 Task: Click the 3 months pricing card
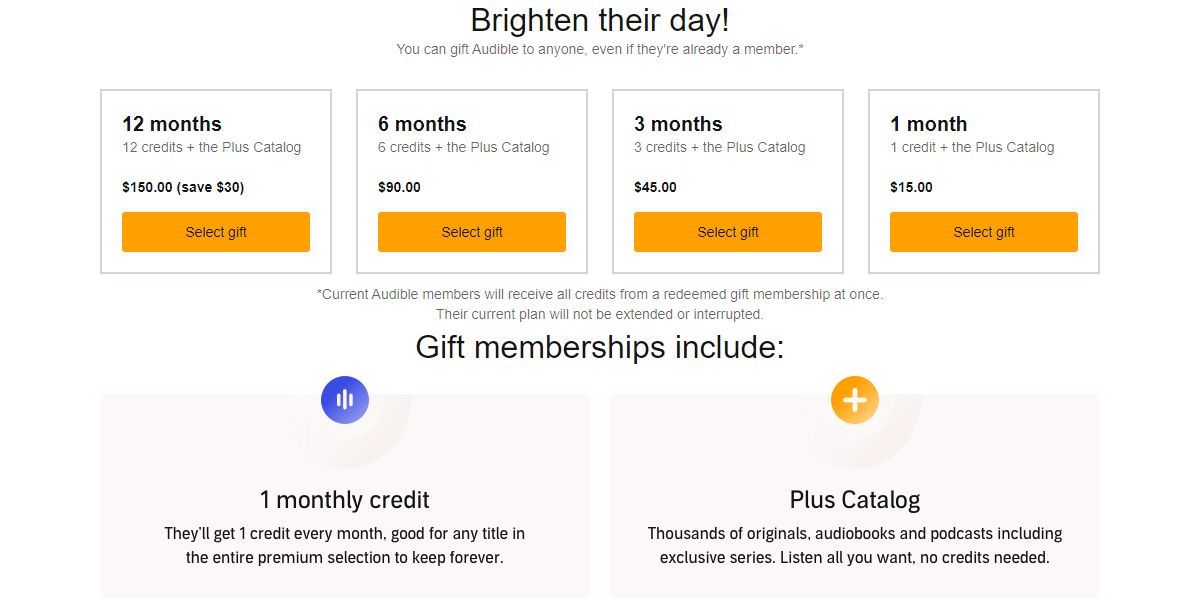tap(727, 180)
